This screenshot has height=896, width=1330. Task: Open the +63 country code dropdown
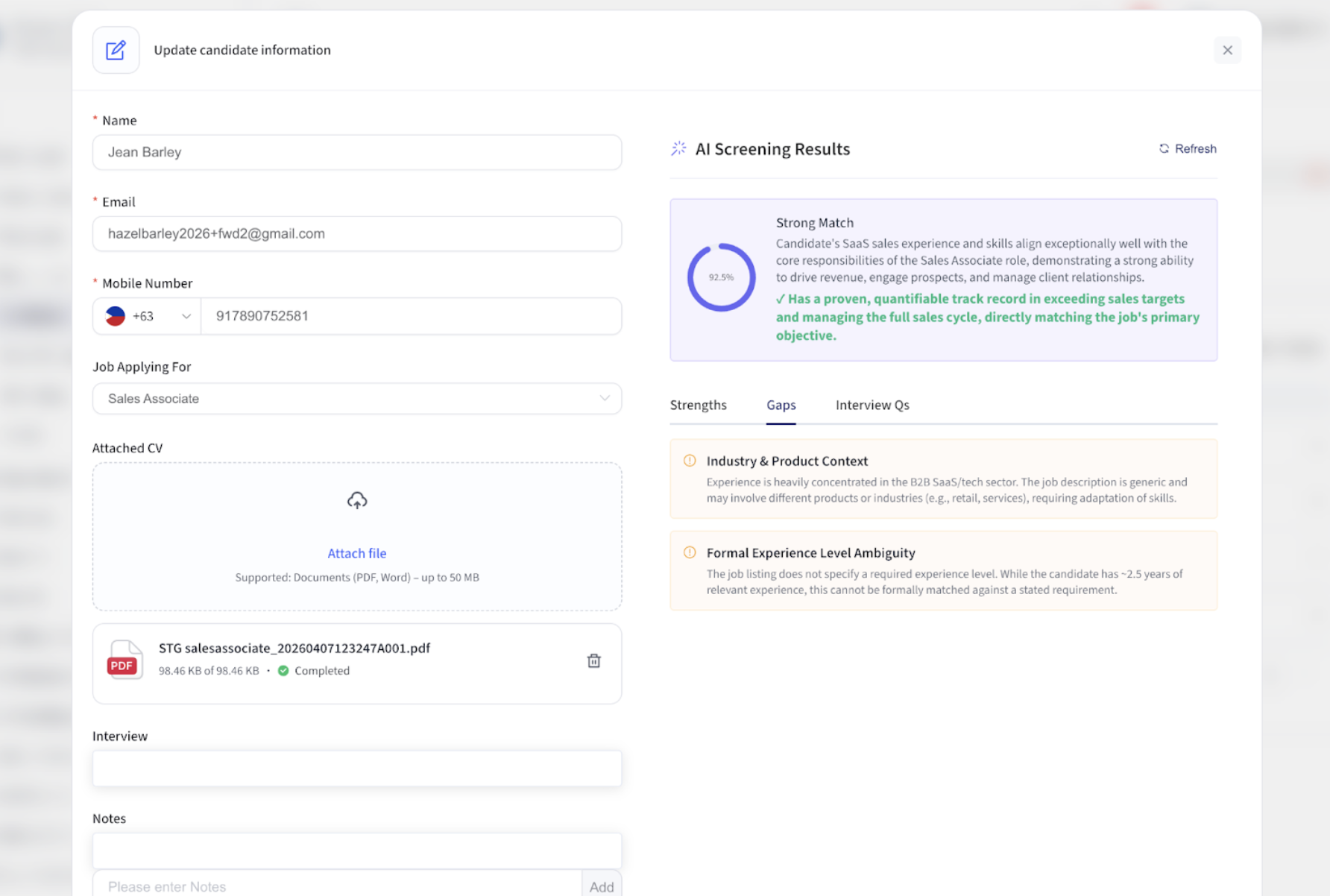[186, 316]
